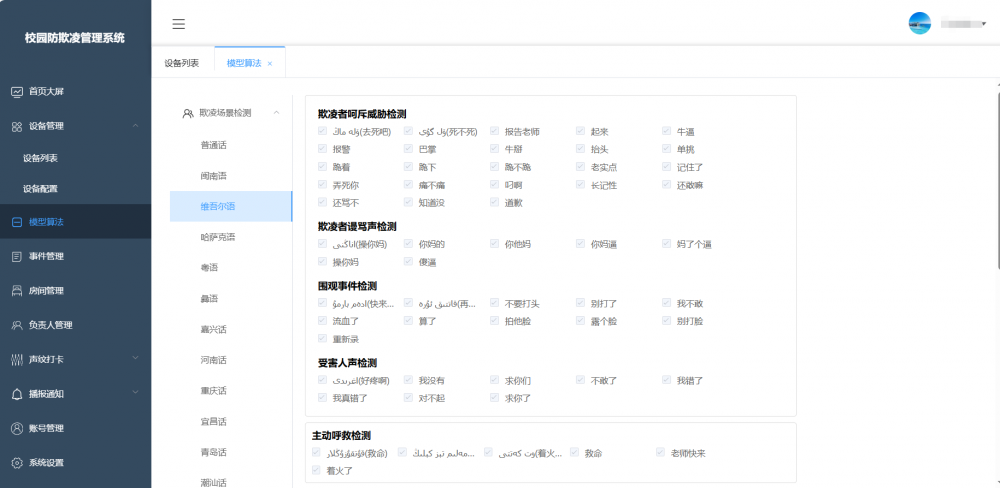Toggle the 老师快来 checkbox

click(660, 453)
